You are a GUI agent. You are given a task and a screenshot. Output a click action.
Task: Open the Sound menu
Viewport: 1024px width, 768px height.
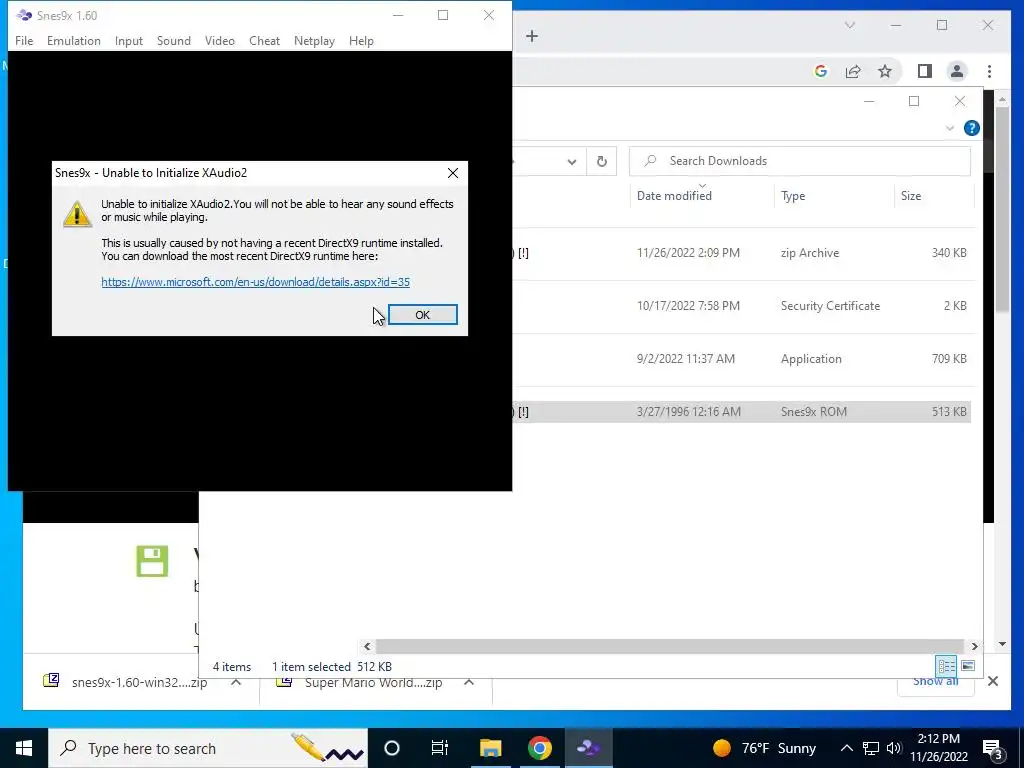point(174,40)
